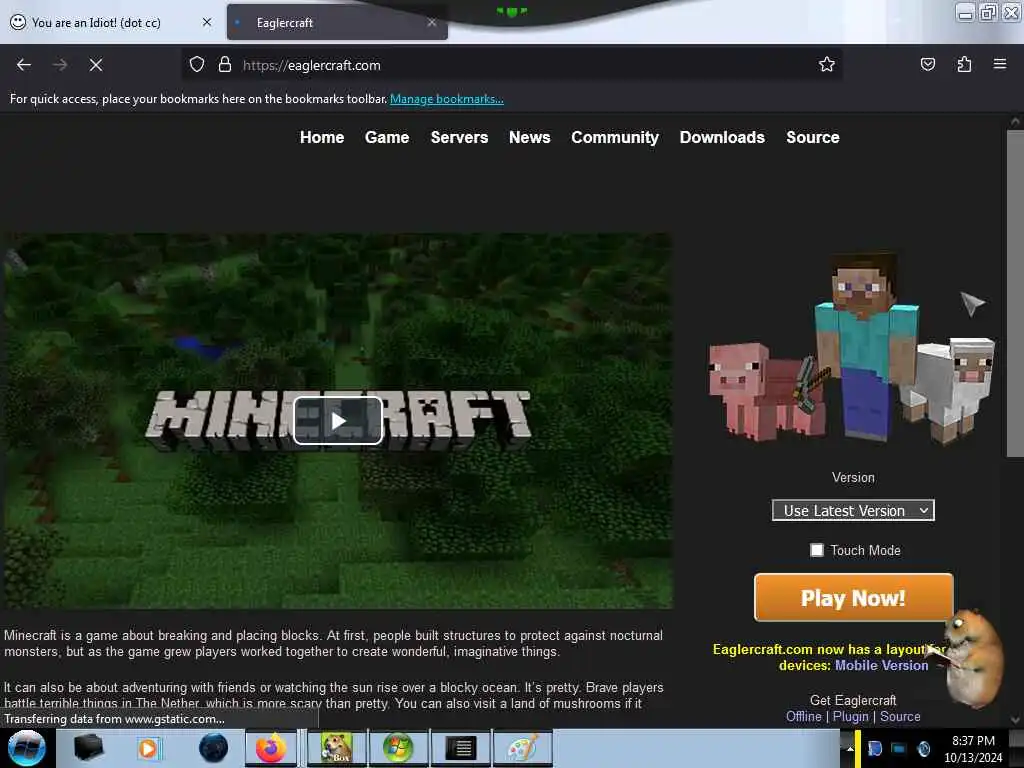The image size is (1024, 768).
Task: Open the Offline download link
Action: 804,716
